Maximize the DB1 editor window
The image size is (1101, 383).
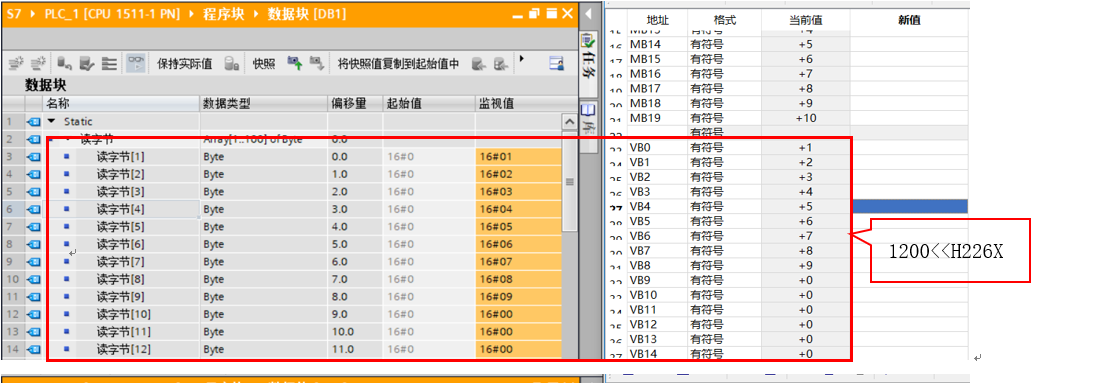(551, 13)
